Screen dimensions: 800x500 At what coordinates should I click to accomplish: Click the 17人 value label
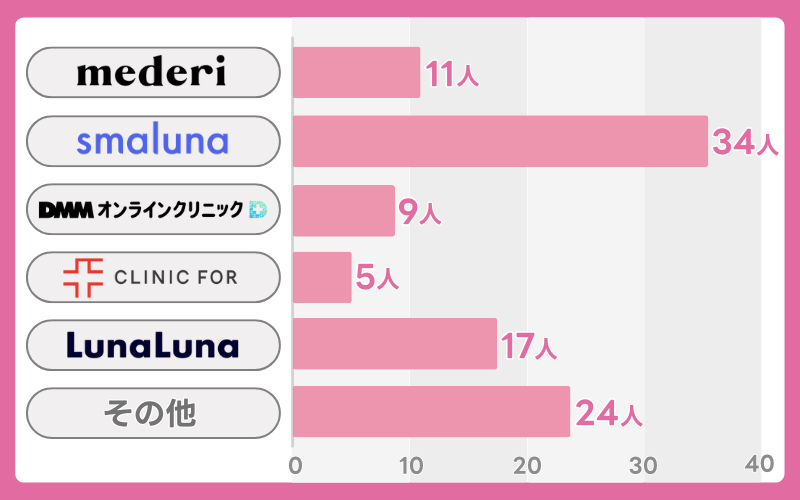click(529, 347)
